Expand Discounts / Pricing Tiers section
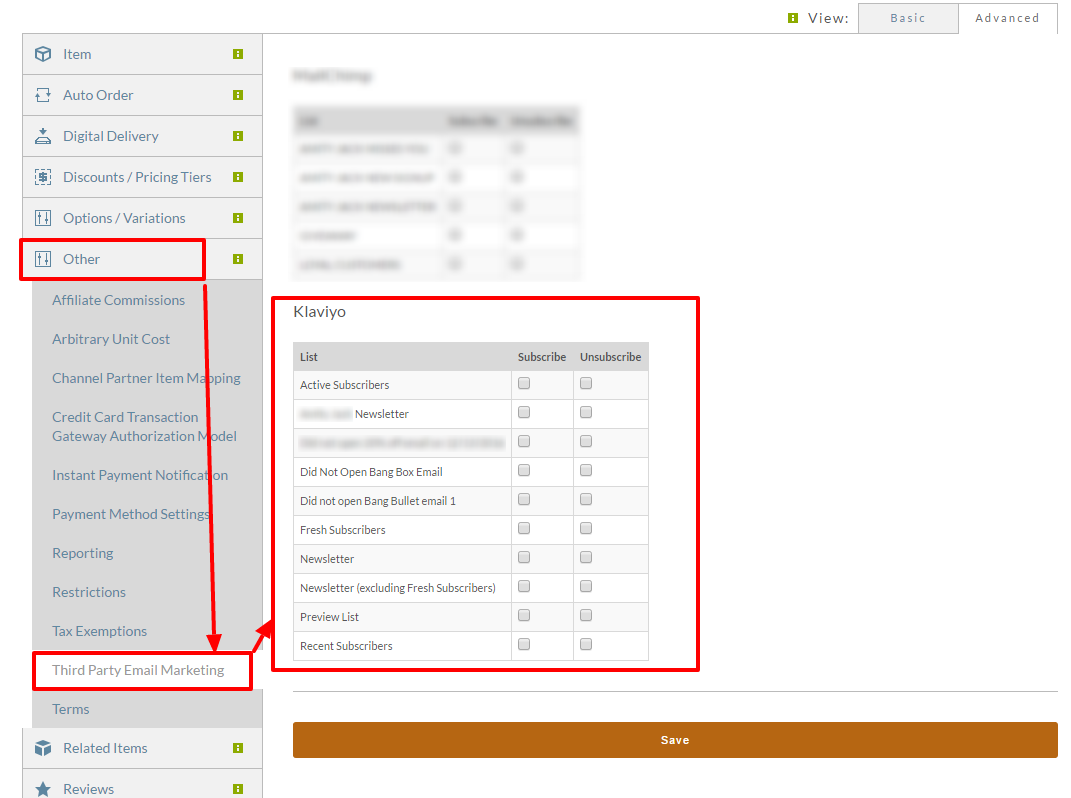 pos(142,177)
